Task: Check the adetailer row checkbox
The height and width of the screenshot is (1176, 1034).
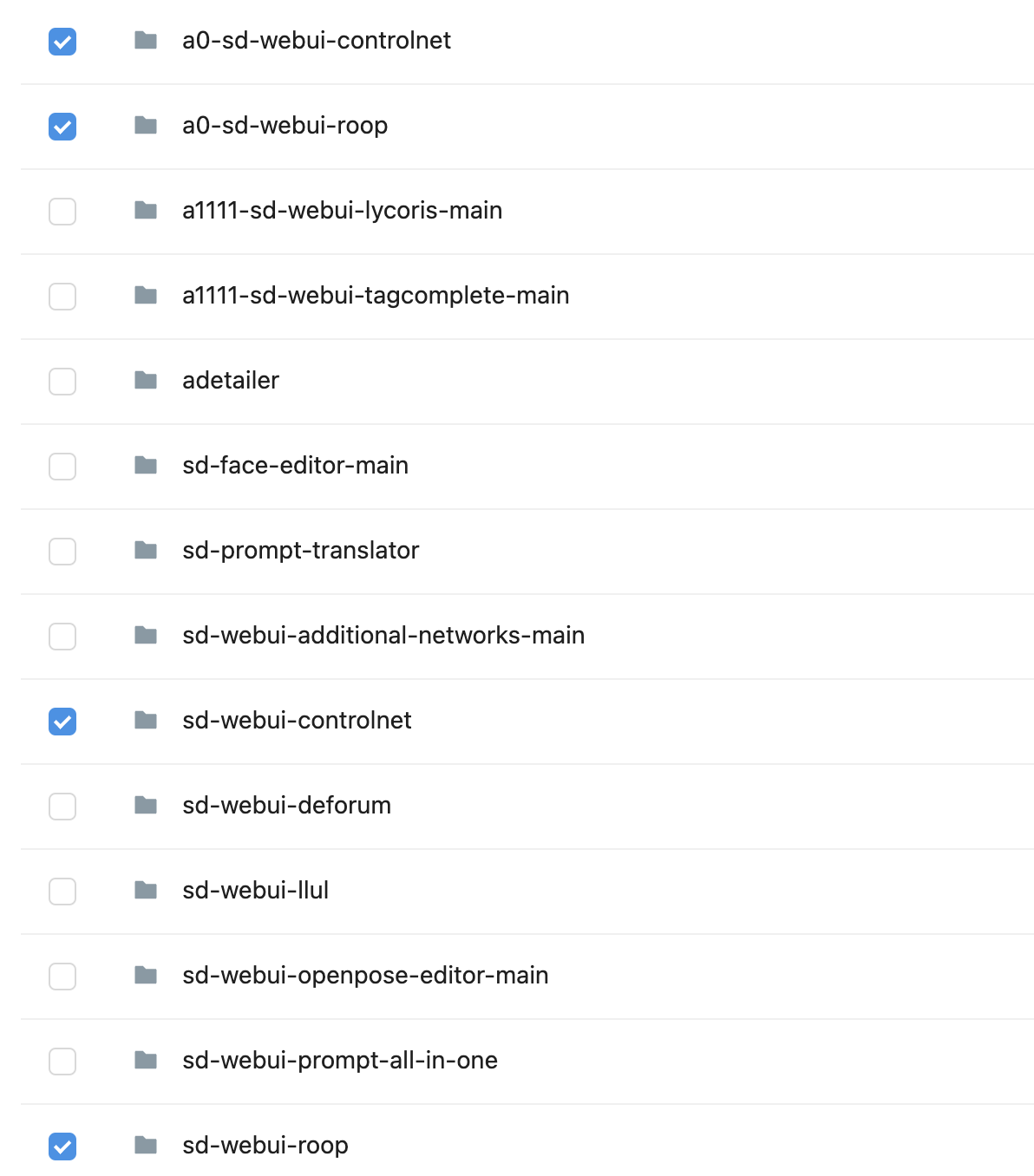Action: click(62, 382)
